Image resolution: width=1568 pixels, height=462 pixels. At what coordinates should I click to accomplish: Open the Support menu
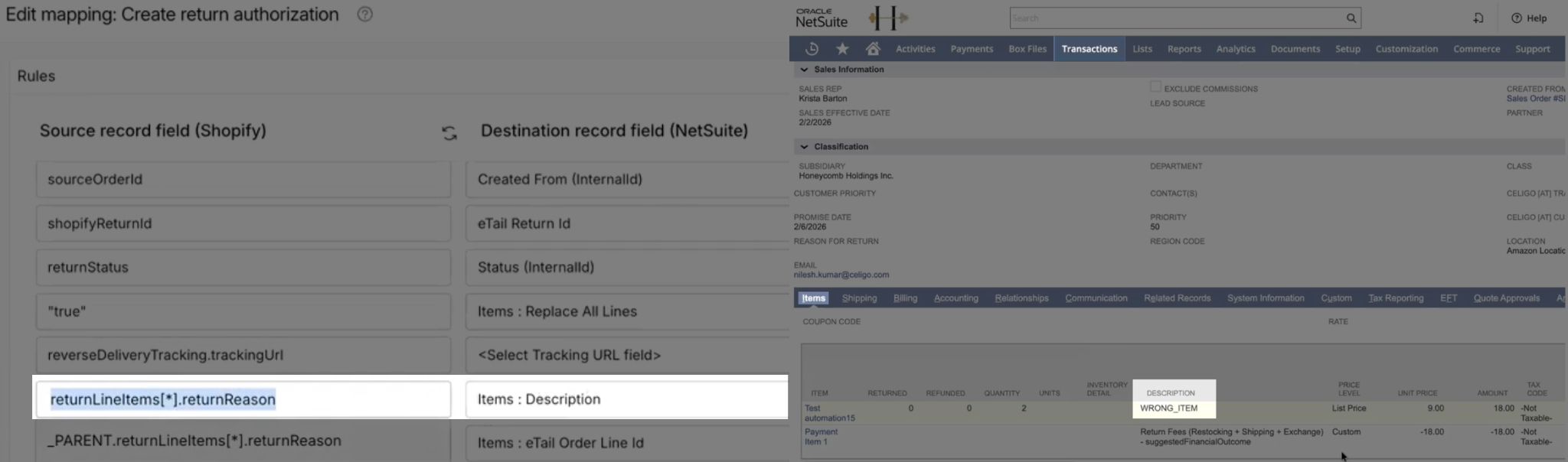click(1532, 49)
